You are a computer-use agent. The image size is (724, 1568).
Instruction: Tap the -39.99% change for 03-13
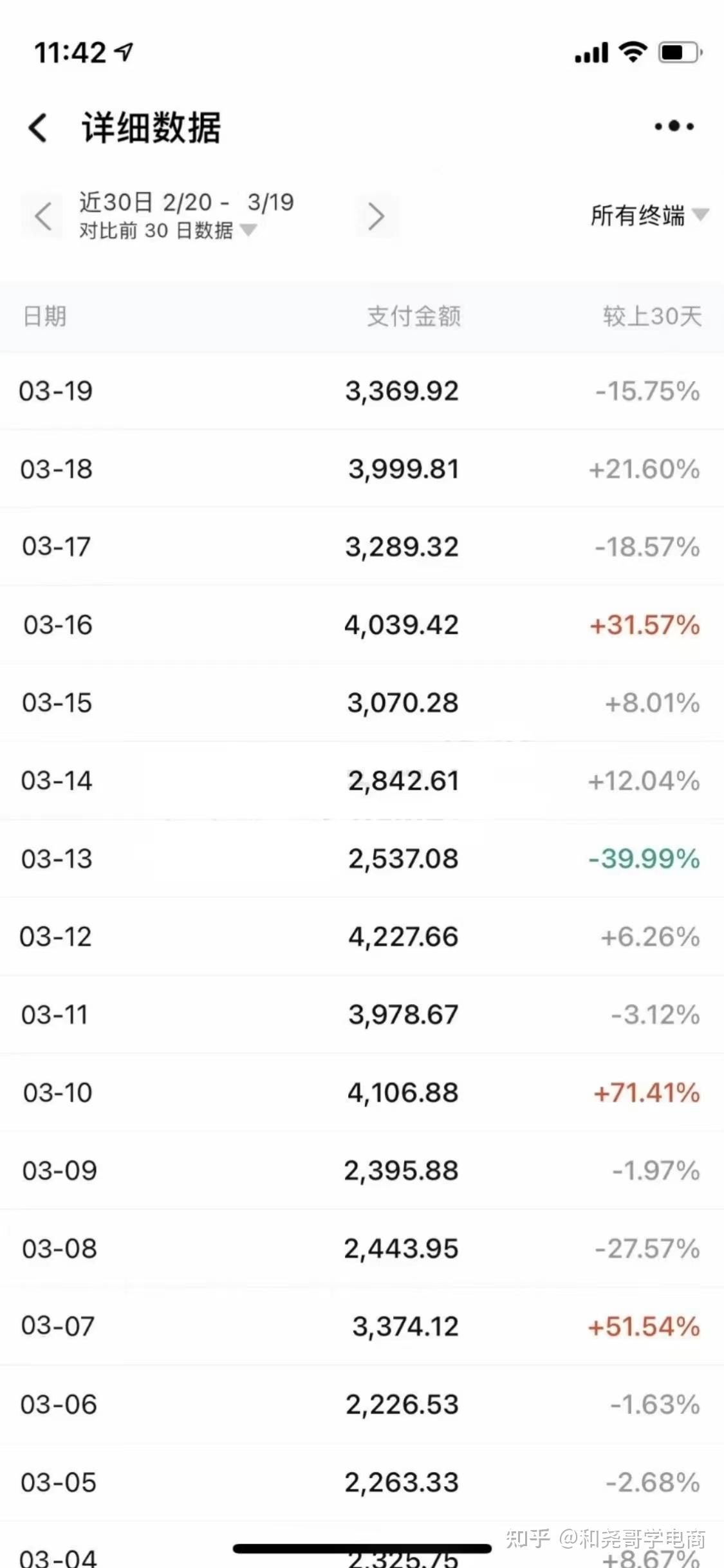644,859
